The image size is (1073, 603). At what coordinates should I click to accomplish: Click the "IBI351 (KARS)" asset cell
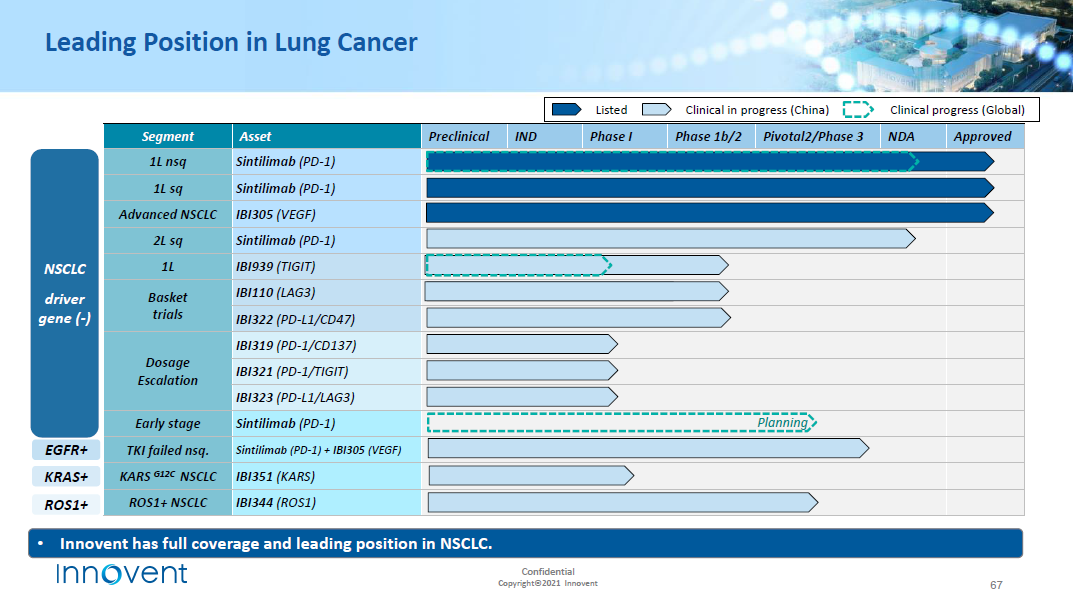coord(326,476)
